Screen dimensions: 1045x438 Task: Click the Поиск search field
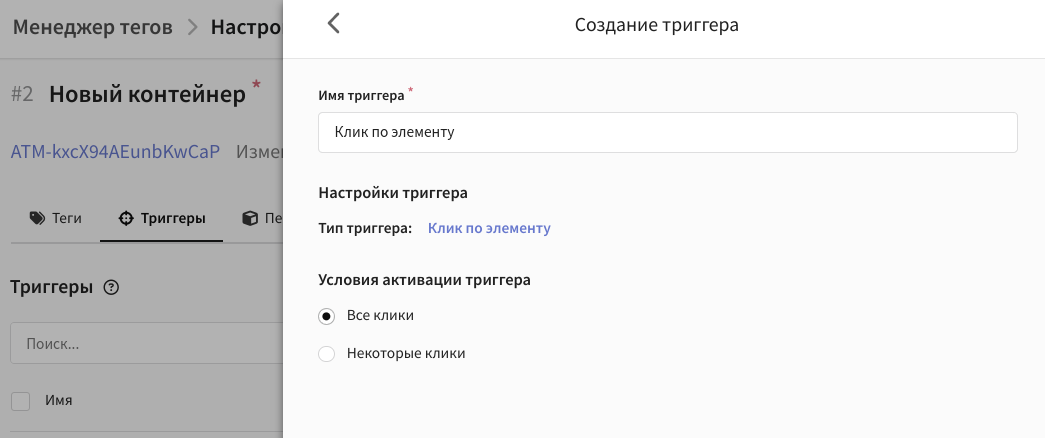(x=146, y=344)
